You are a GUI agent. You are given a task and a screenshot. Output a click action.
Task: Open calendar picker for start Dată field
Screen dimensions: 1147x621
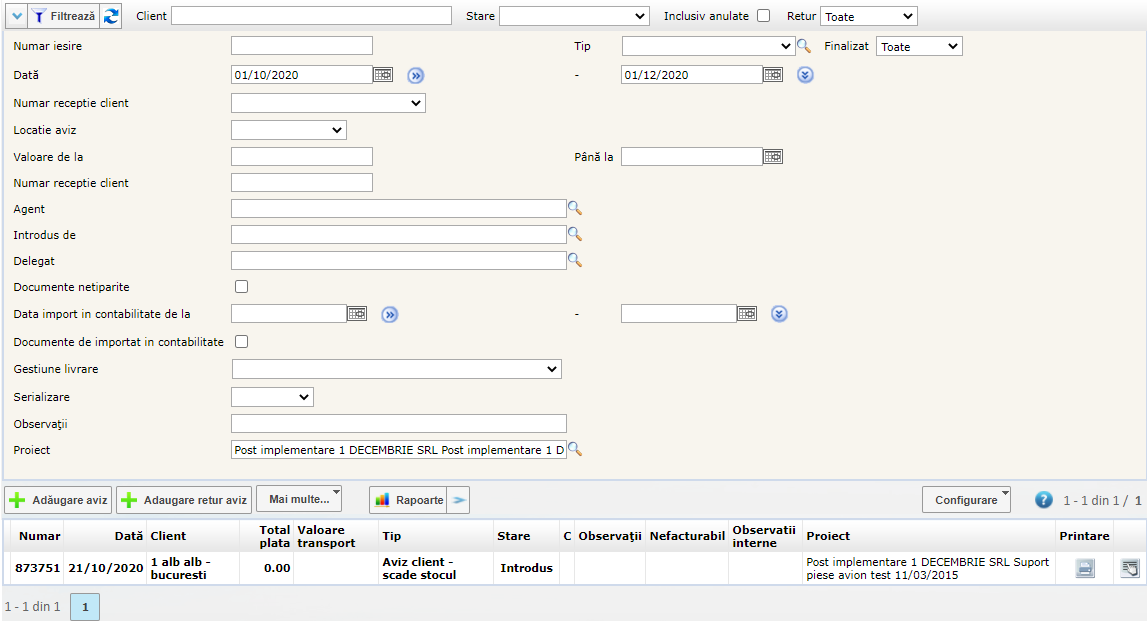click(x=383, y=75)
